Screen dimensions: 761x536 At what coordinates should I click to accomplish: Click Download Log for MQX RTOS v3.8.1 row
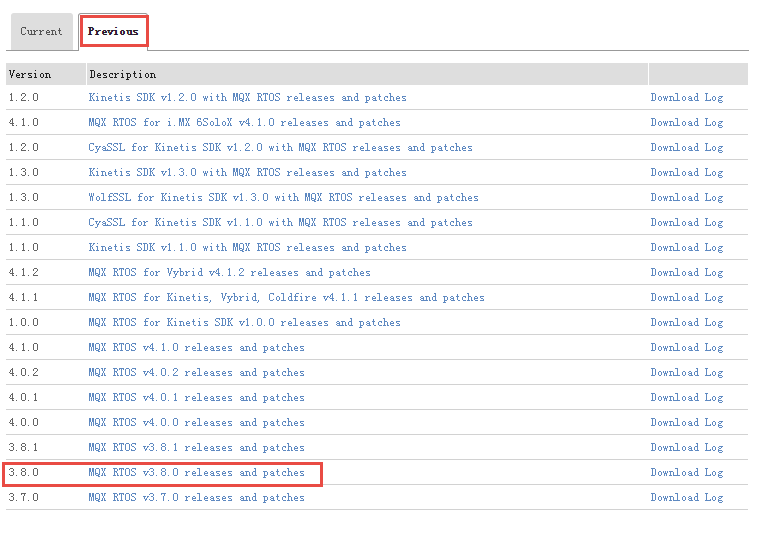pyautogui.click(x=687, y=448)
